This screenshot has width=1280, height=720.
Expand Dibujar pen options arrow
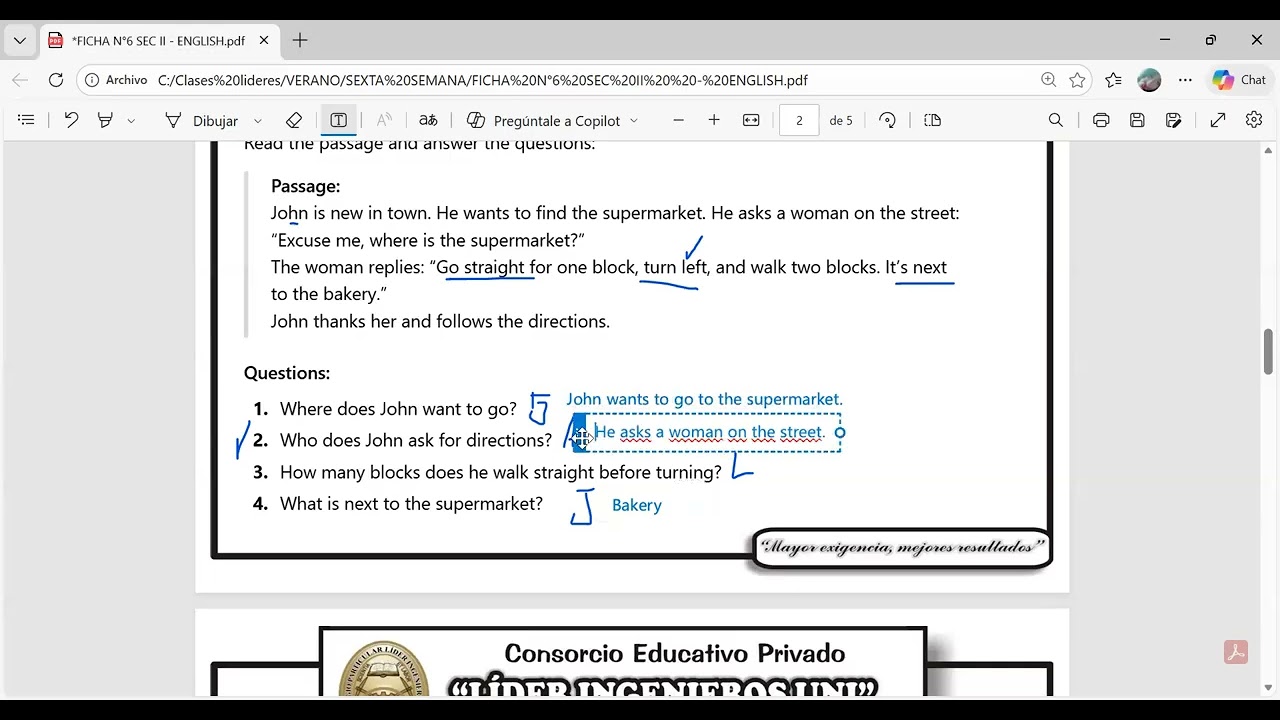pyautogui.click(x=258, y=121)
